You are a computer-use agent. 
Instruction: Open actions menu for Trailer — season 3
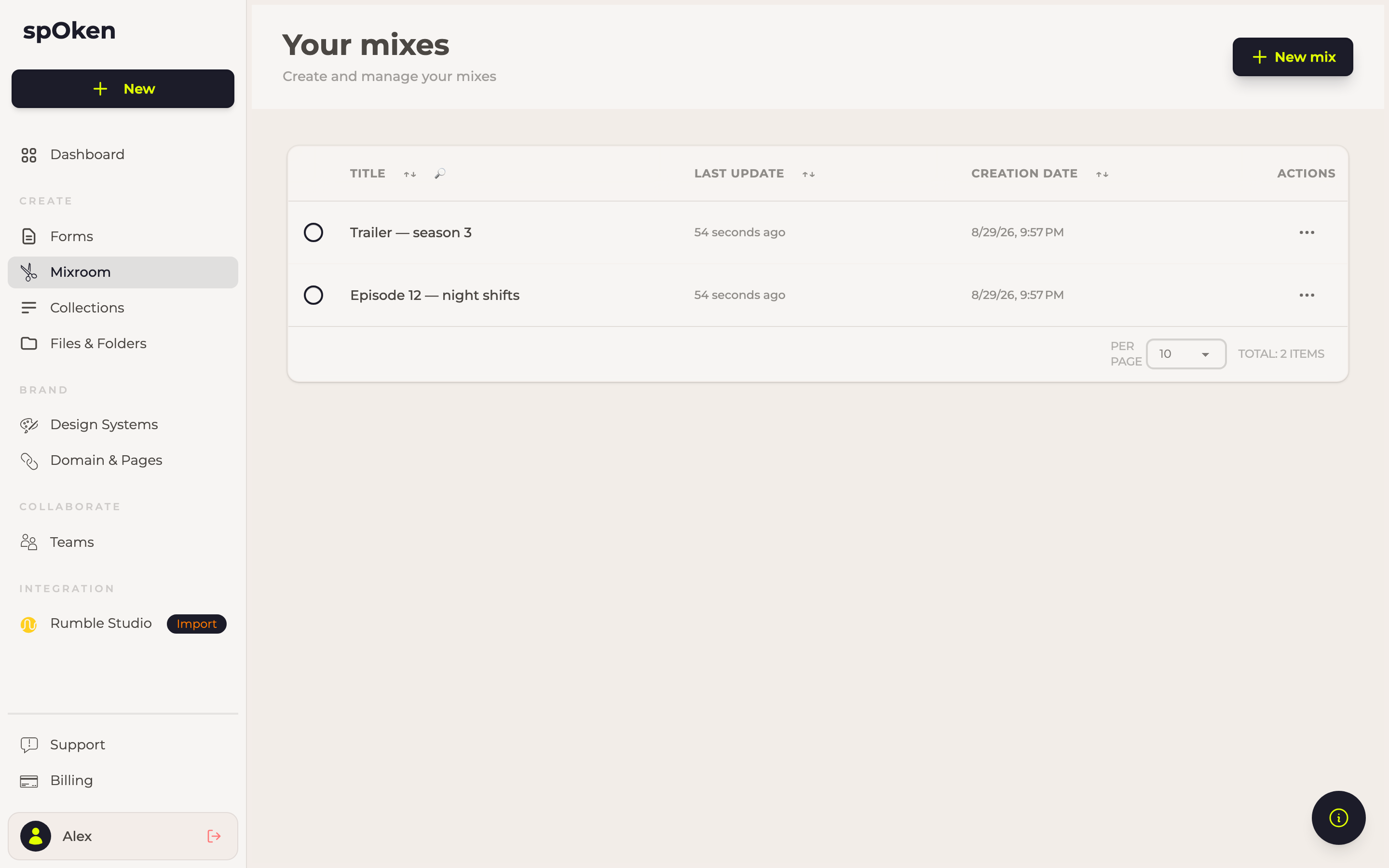coord(1307,232)
